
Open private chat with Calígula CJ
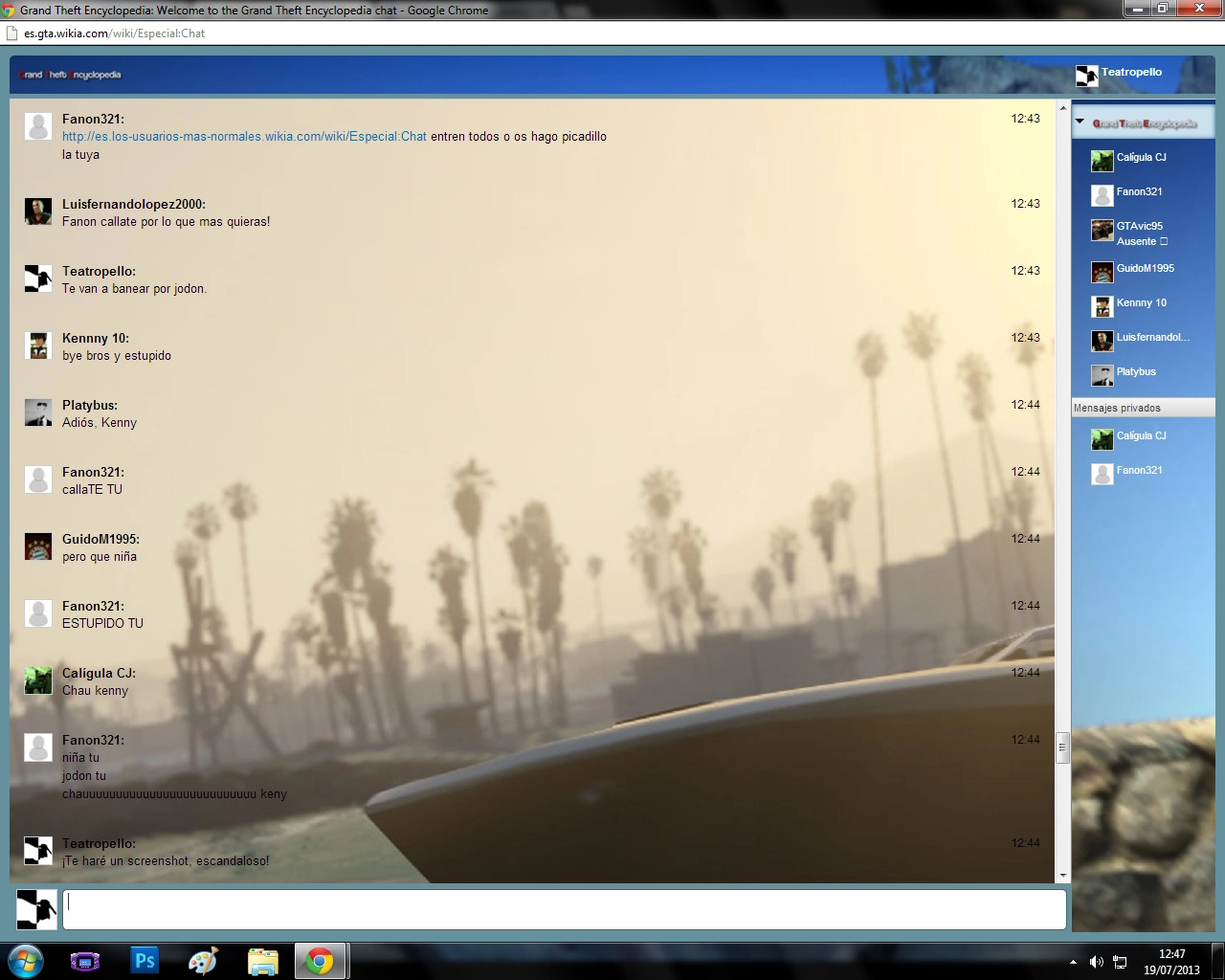point(1141,436)
